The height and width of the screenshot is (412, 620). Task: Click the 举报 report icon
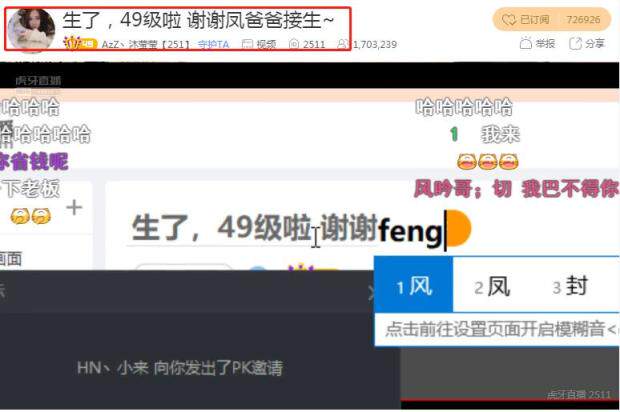(x=525, y=43)
